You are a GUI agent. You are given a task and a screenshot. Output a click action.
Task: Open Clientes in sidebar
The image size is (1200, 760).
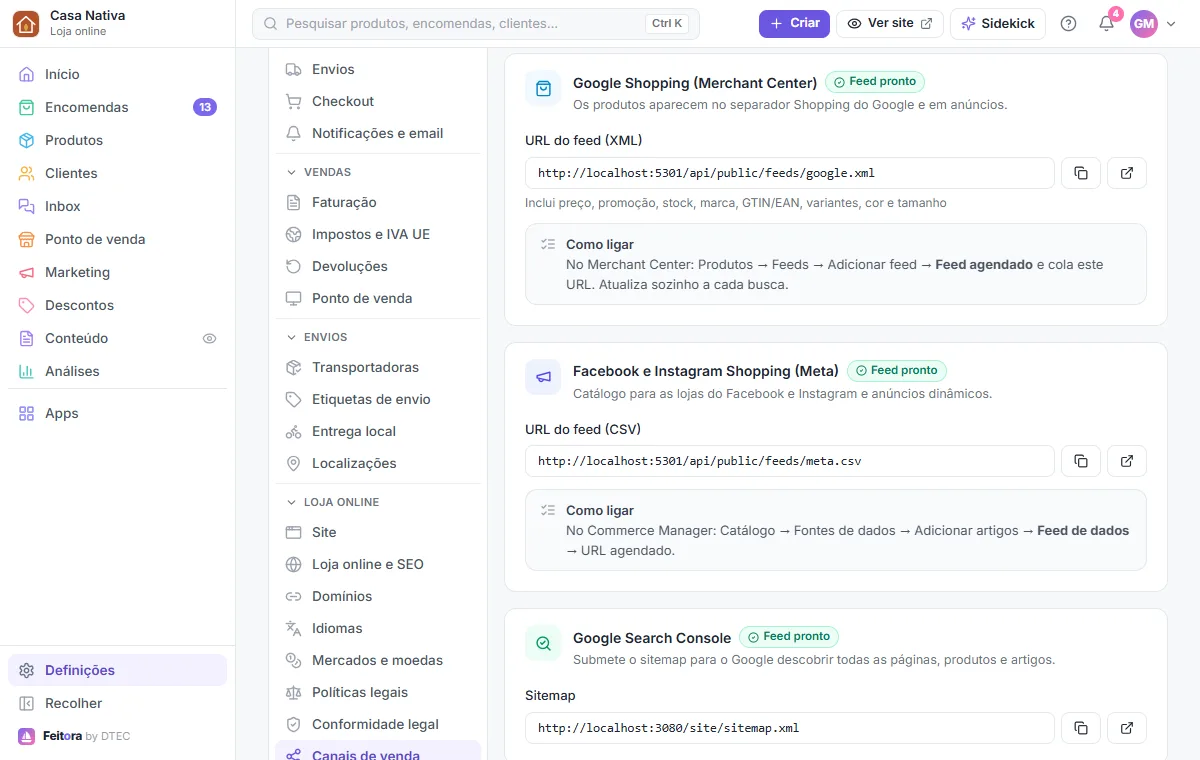117,173
